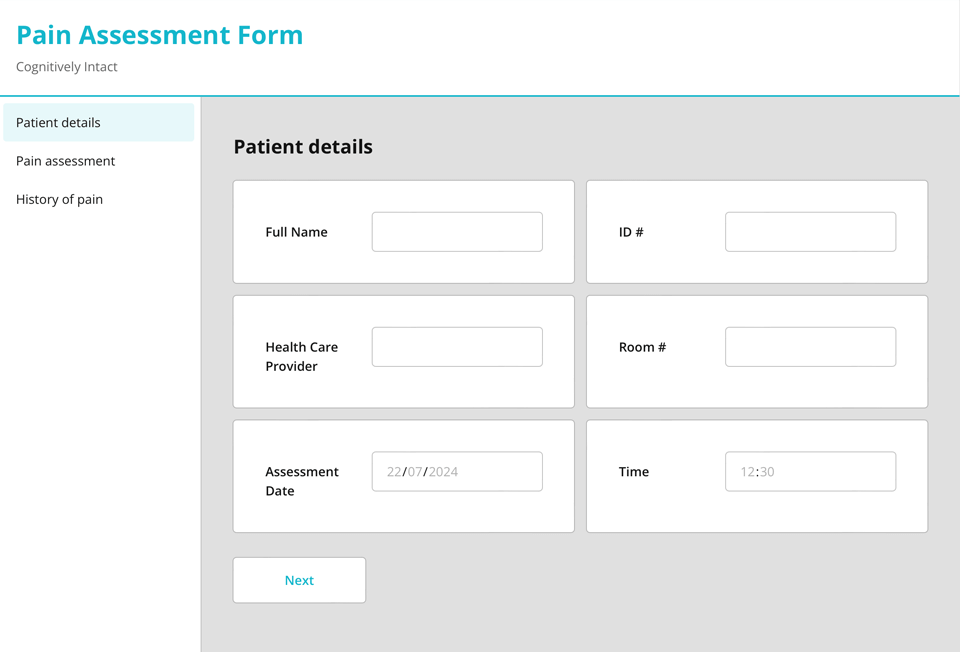Viewport: 960px width, 652px height.
Task: Select the month segment in Assessment Date
Action: 415,472
